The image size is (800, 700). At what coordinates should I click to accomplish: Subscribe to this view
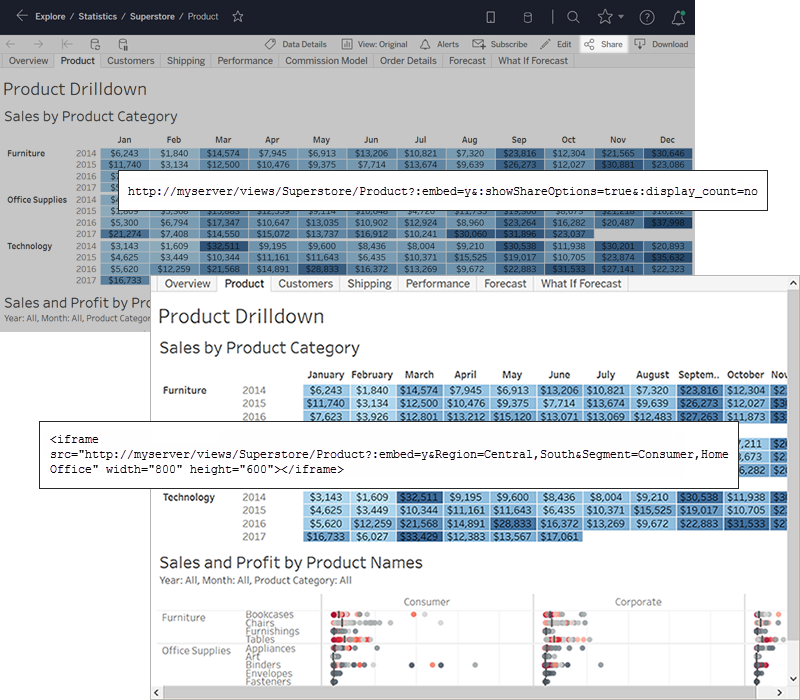point(499,44)
